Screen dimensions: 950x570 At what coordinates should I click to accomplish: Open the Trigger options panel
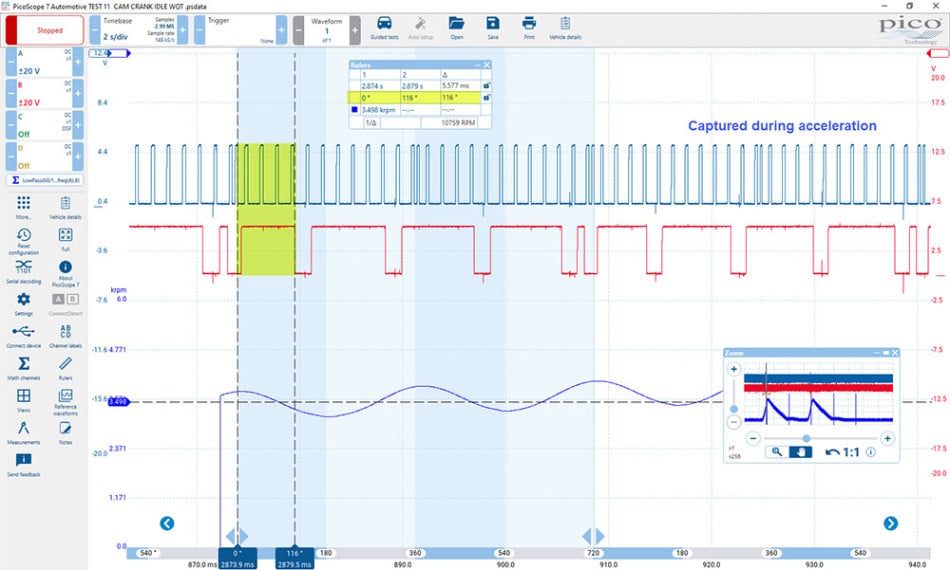(241, 30)
